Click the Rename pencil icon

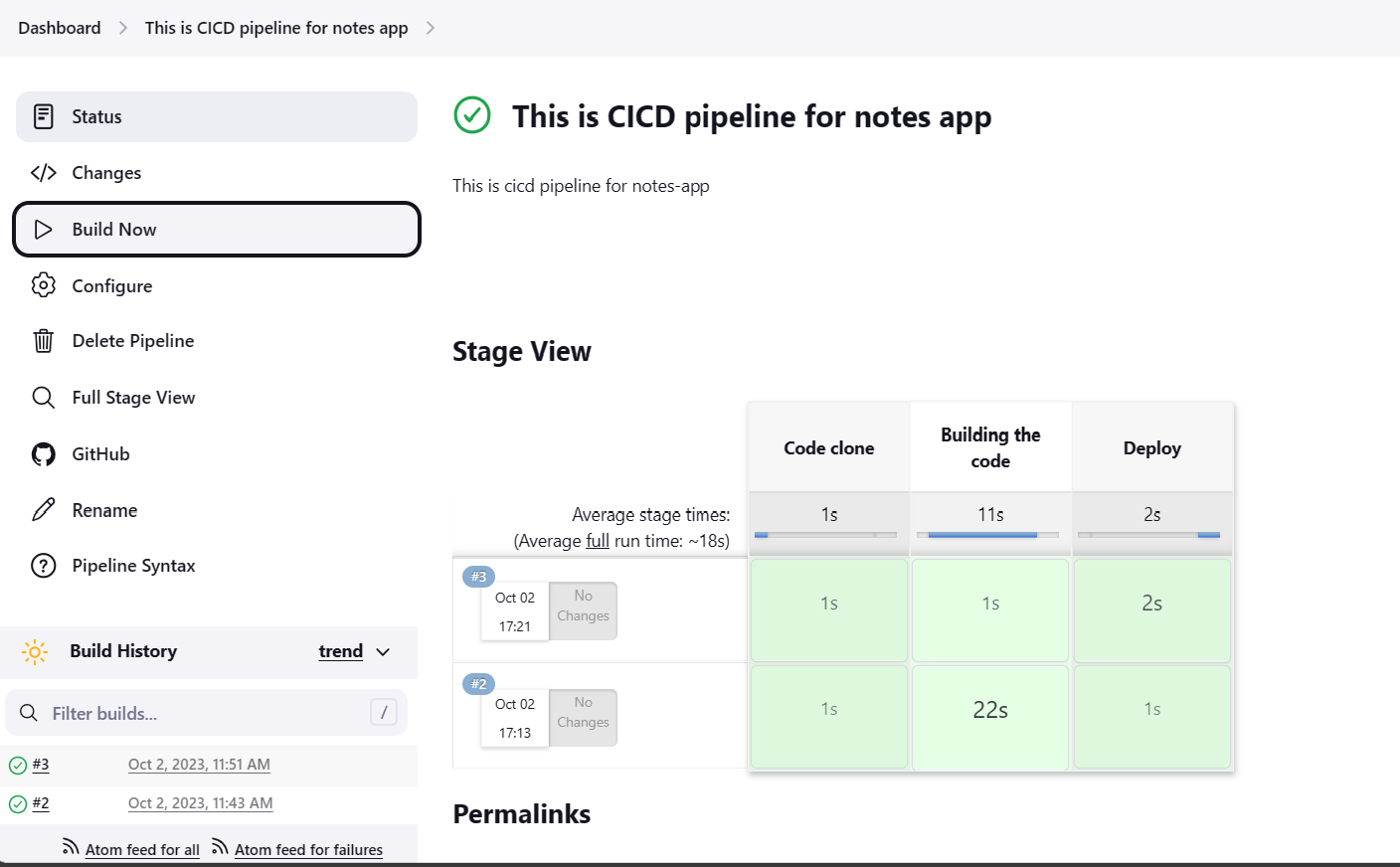pos(43,510)
